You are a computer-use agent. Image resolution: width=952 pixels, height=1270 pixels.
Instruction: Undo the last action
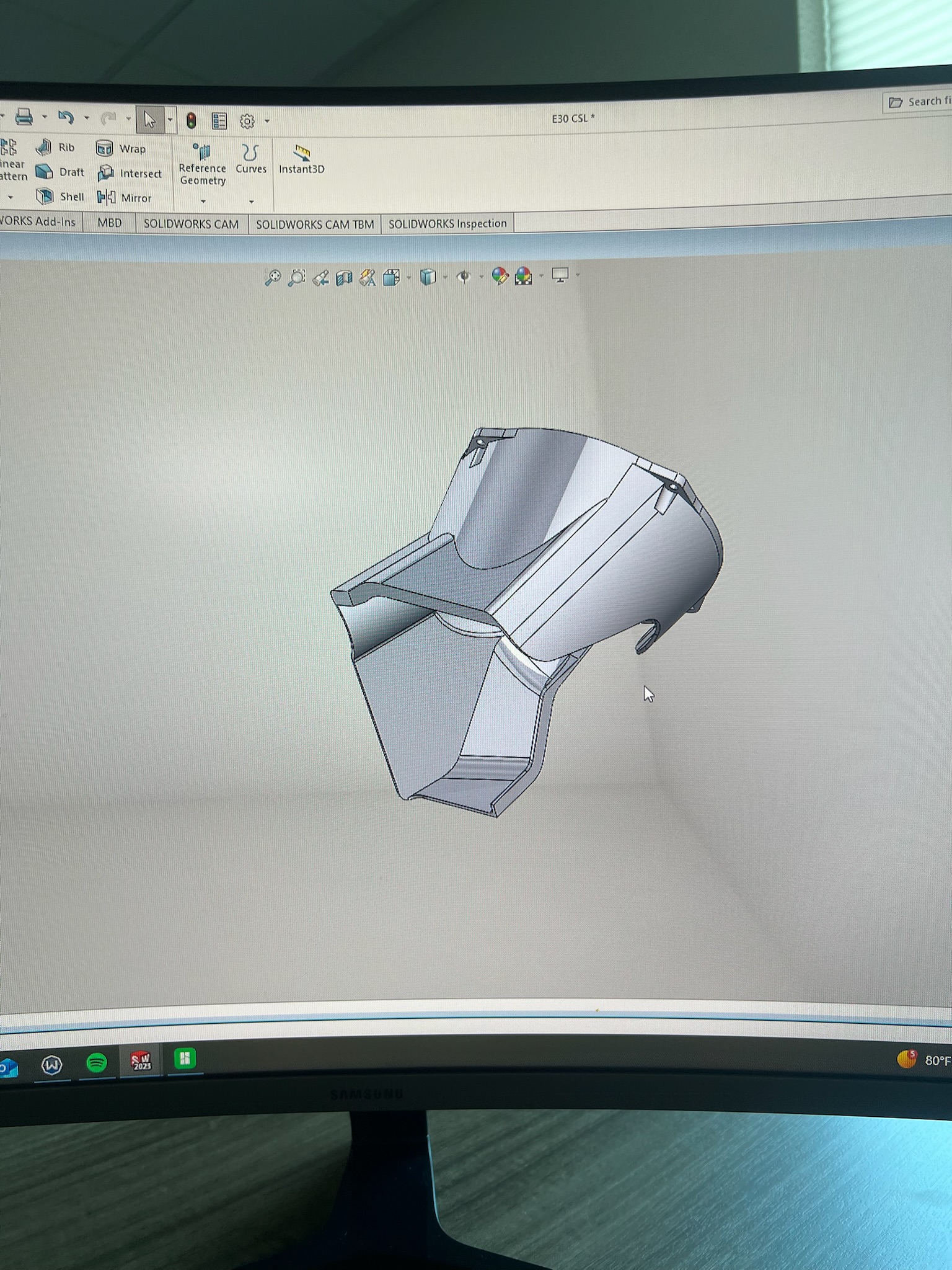click(66, 117)
